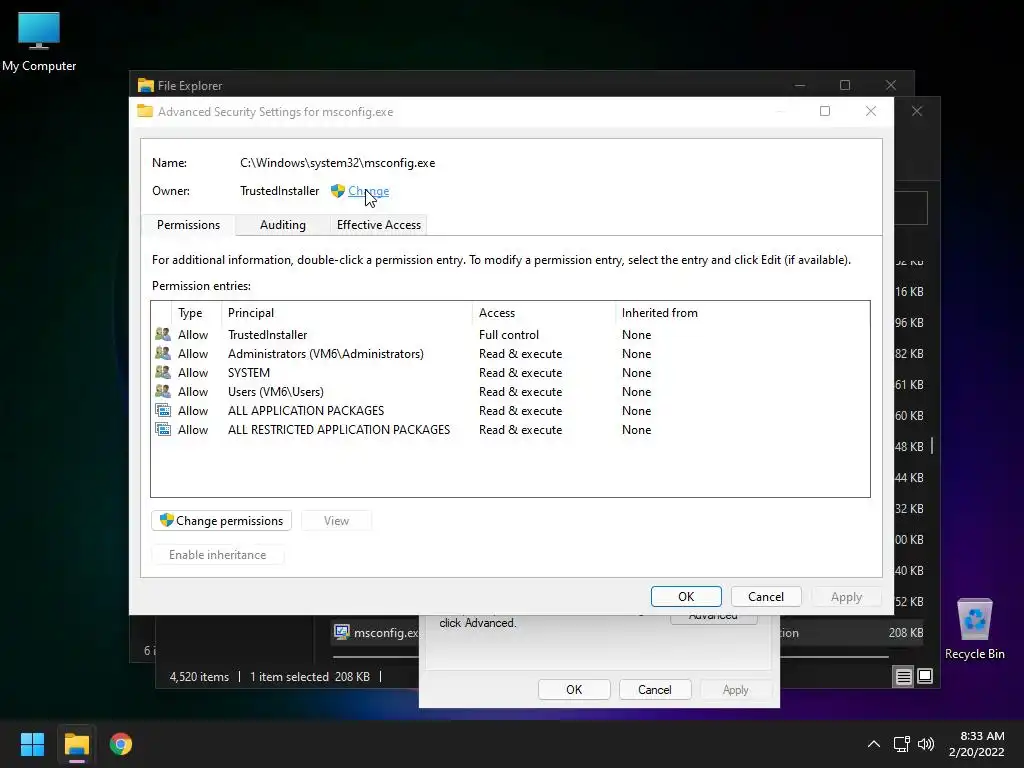Select the Administrators (VM6\Administrators) entry
1024x768 pixels.
click(510, 353)
